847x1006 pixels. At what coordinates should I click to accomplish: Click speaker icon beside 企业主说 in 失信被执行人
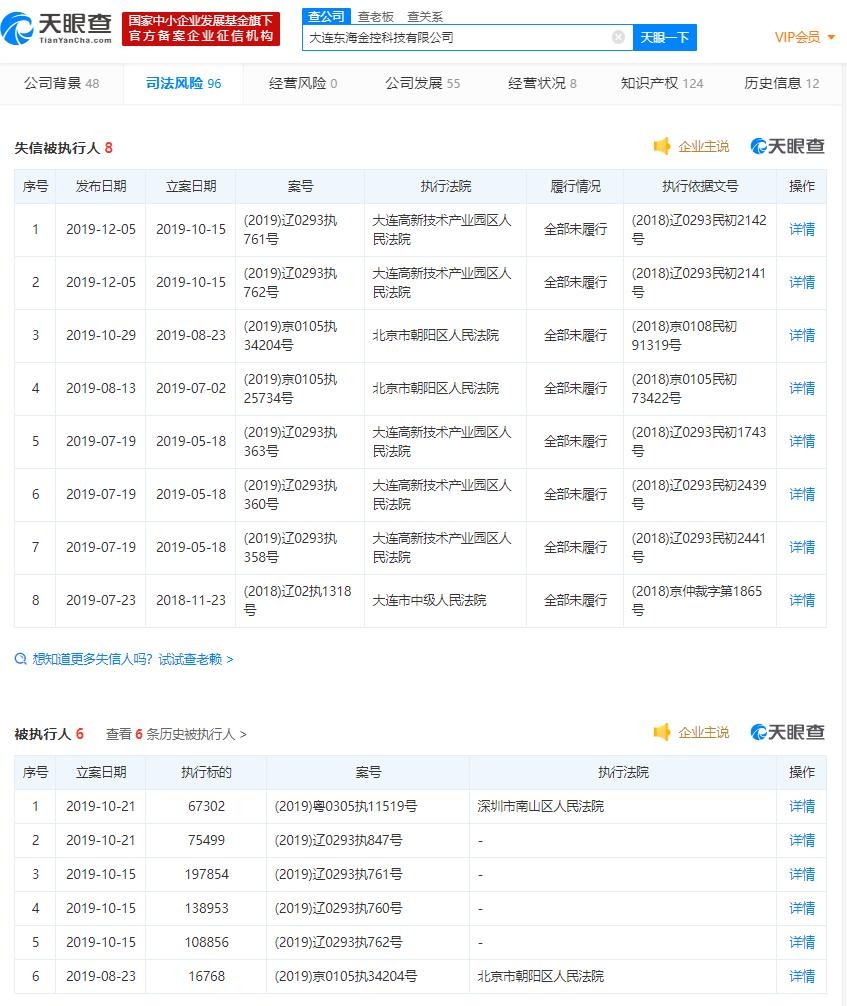click(x=662, y=147)
